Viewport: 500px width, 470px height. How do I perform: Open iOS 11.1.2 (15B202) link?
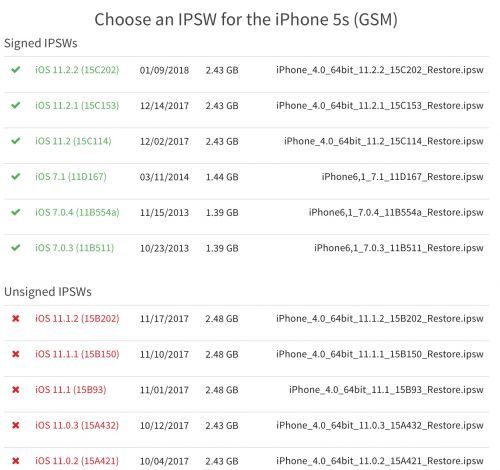click(x=77, y=319)
